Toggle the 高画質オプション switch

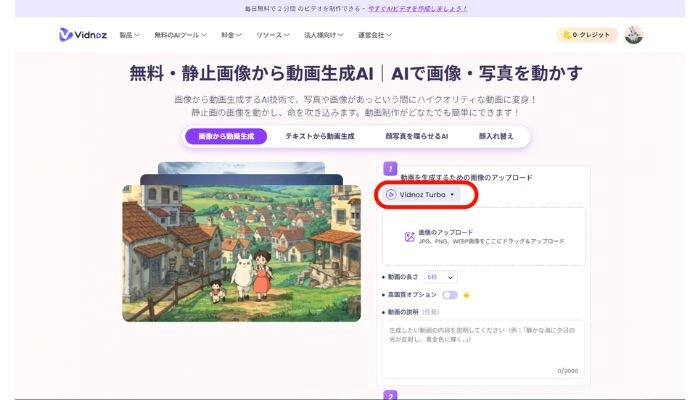450,295
